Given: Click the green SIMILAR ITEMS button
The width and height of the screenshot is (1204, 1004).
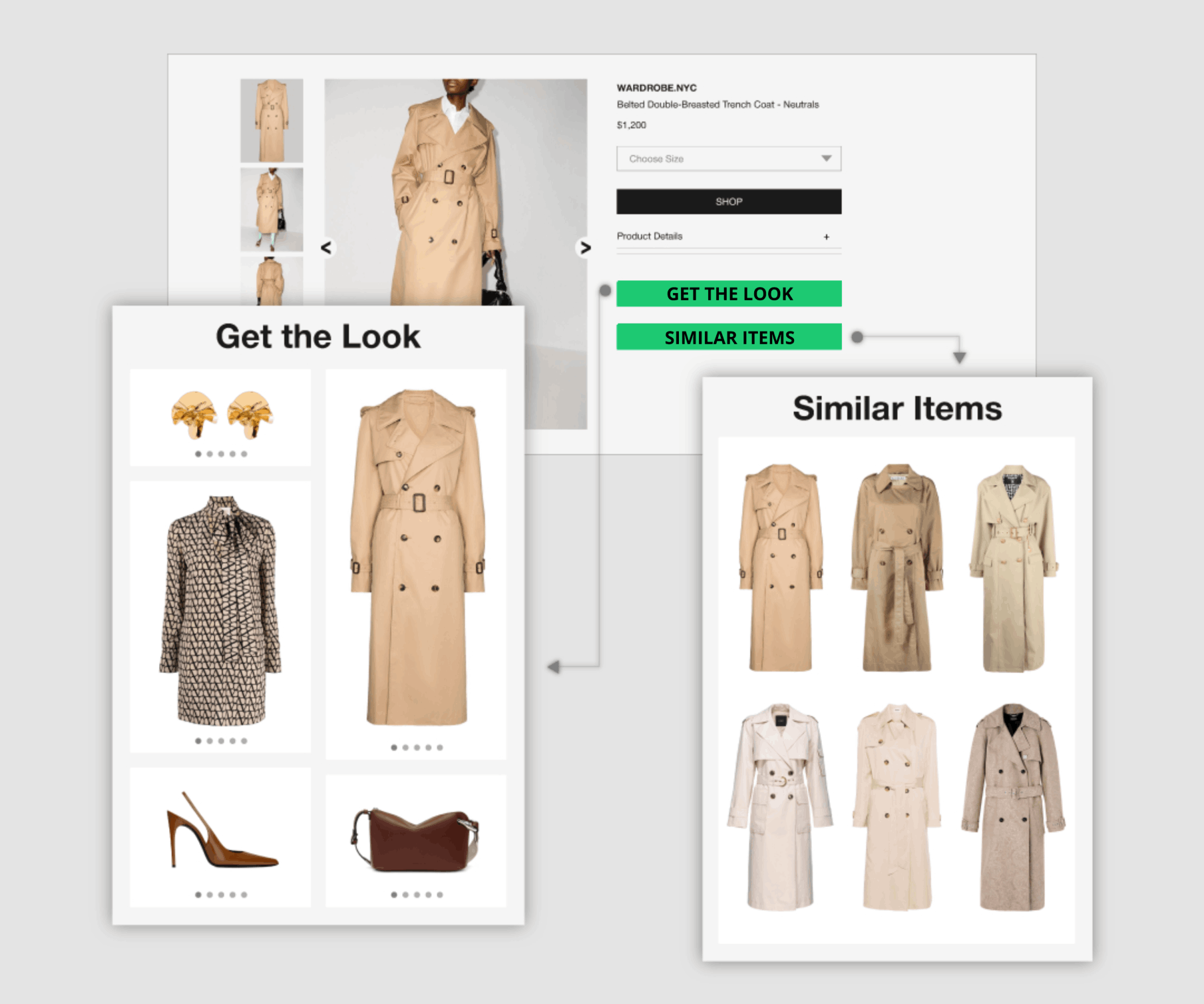Looking at the screenshot, I should click(x=729, y=337).
